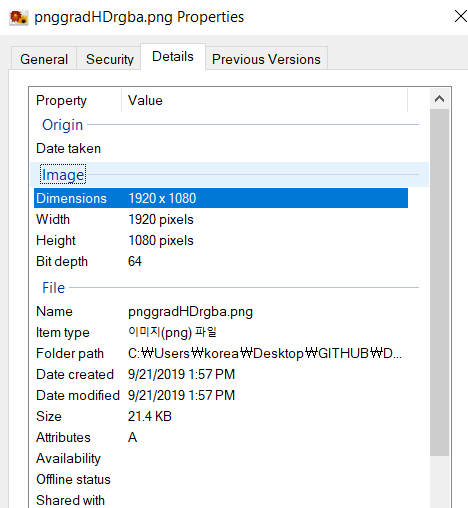The width and height of the screenshot is (468, 508).
Task: Click the Attributes value A
Action: [x=133, y=437]
